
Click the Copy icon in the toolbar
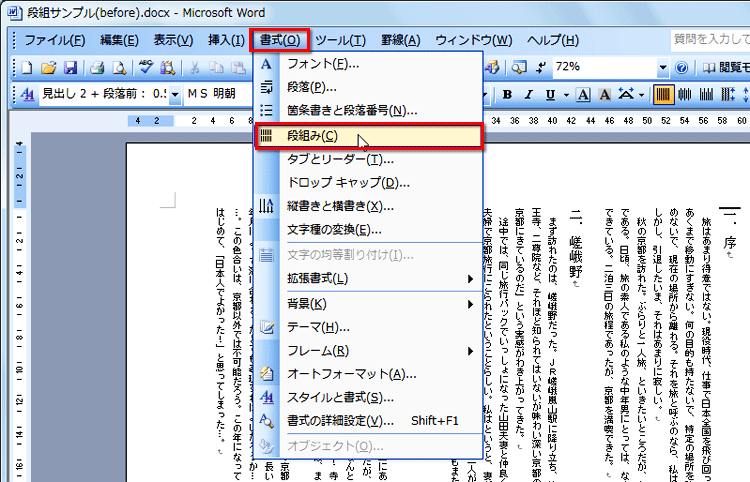tap(217, 68)
